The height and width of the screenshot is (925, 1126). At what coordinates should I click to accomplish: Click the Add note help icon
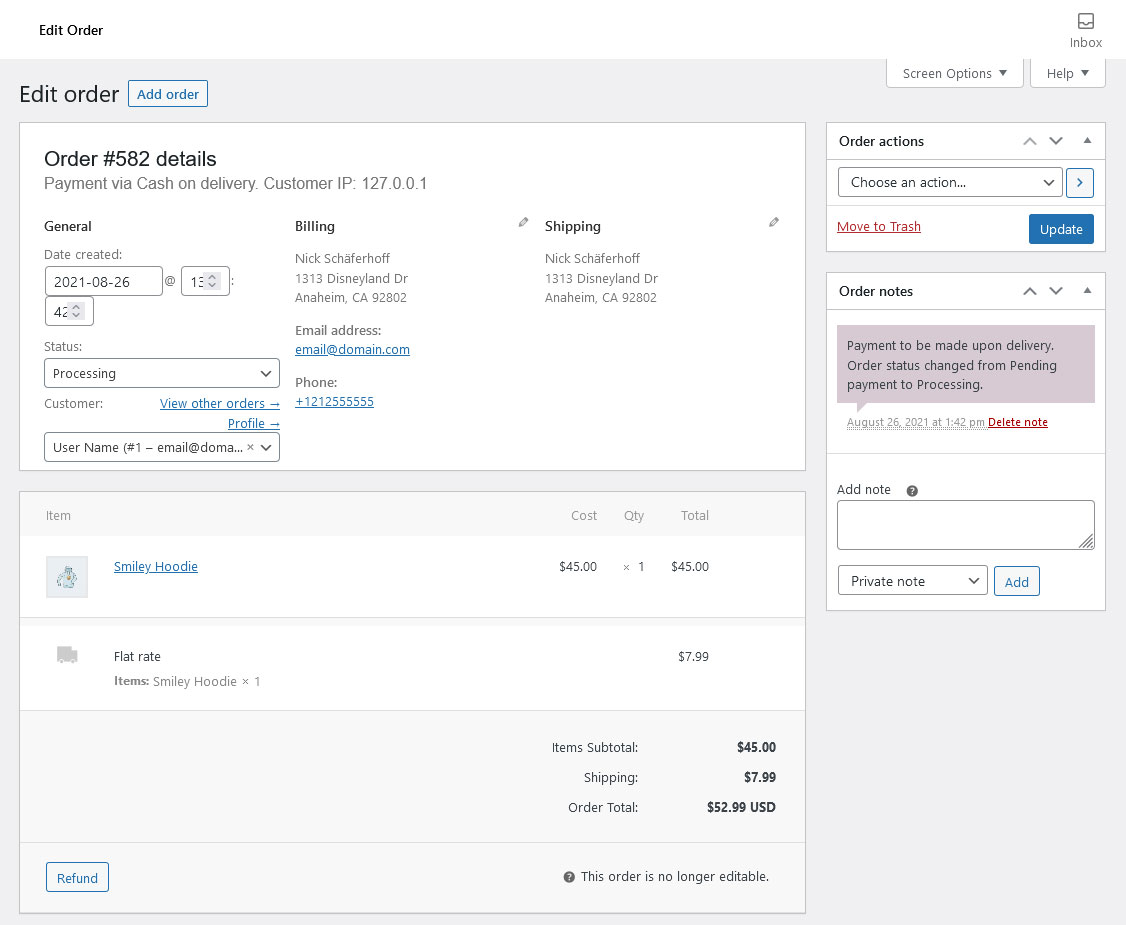[x=912, y=491]
